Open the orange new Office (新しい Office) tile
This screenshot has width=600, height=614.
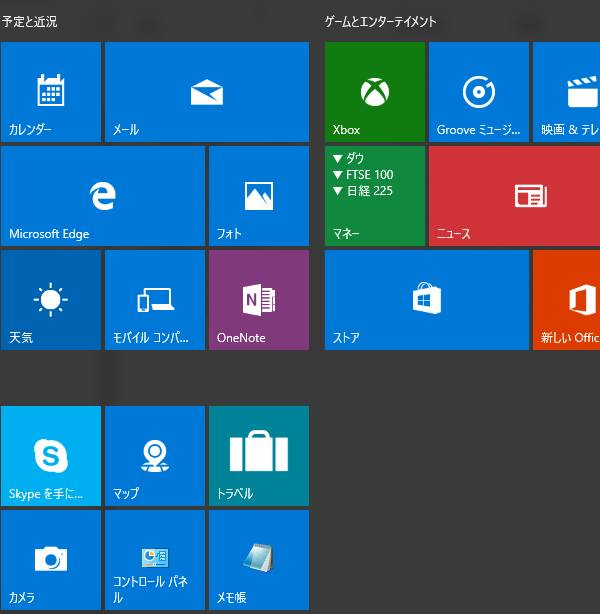pos(567,300)
